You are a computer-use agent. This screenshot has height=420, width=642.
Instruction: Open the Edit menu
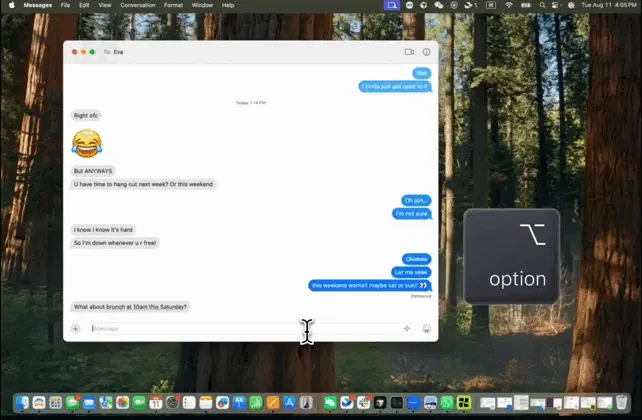84,5
